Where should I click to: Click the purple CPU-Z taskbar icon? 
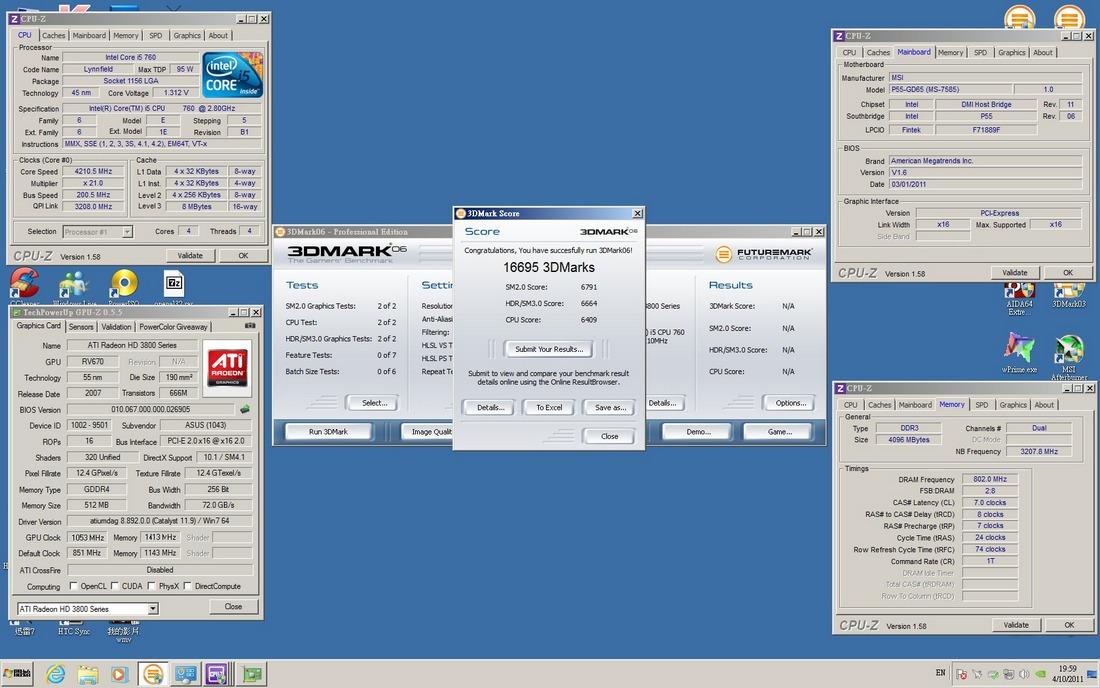pyautogui.click(x=216, y=675)
